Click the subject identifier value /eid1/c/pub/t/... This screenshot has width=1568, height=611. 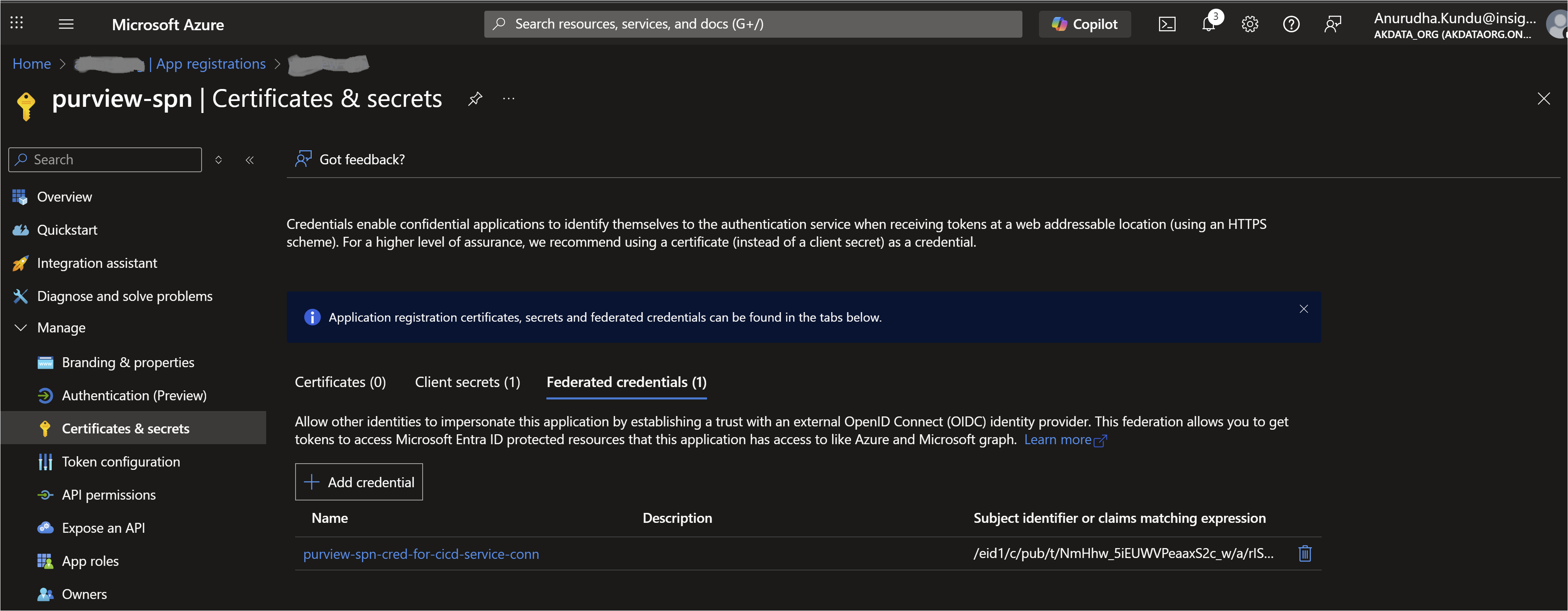point(1123,553)
